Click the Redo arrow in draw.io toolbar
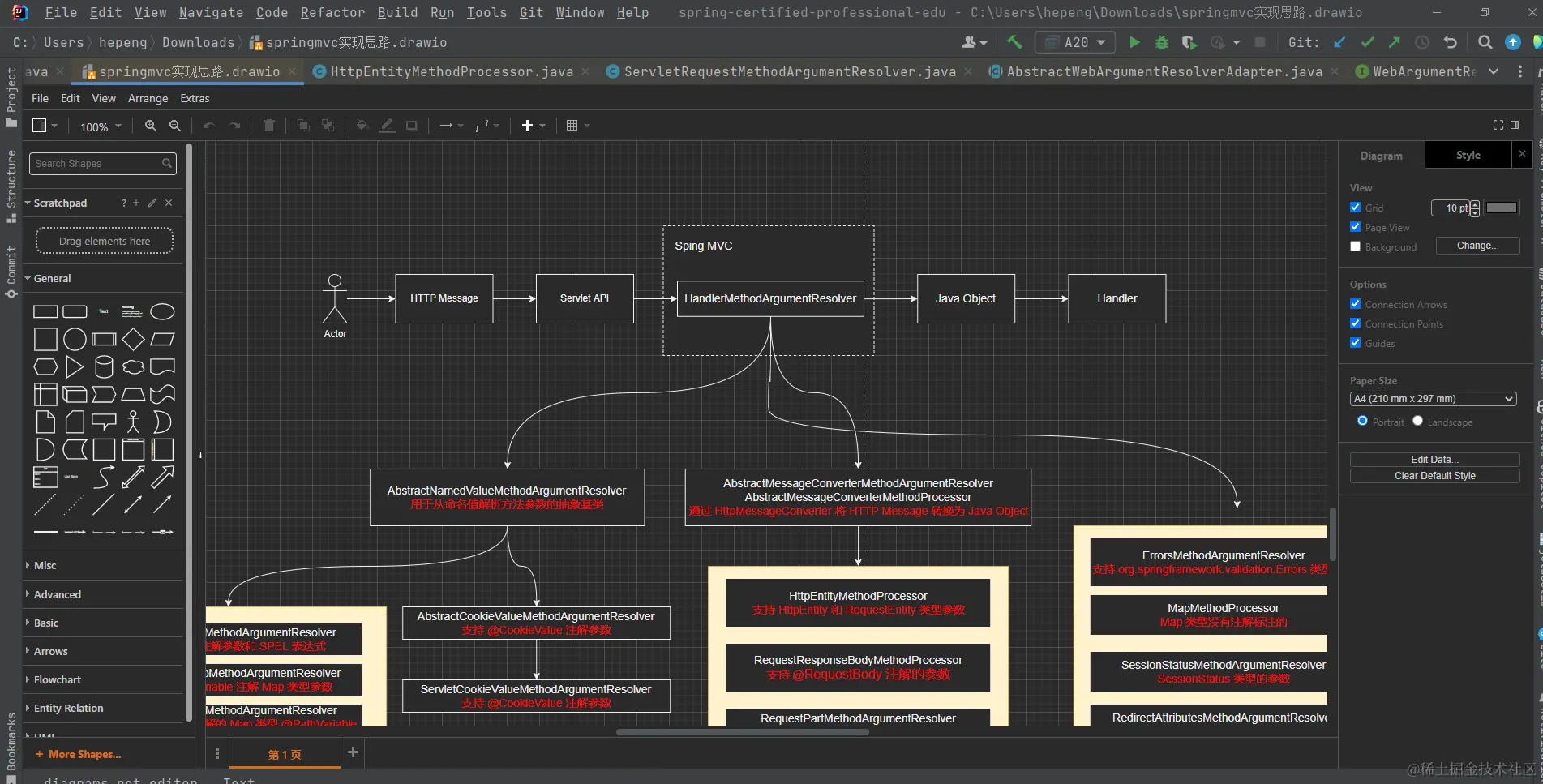Image resolution: width=1543 pixels, height=784 pixels. click(x=234, y=126)
